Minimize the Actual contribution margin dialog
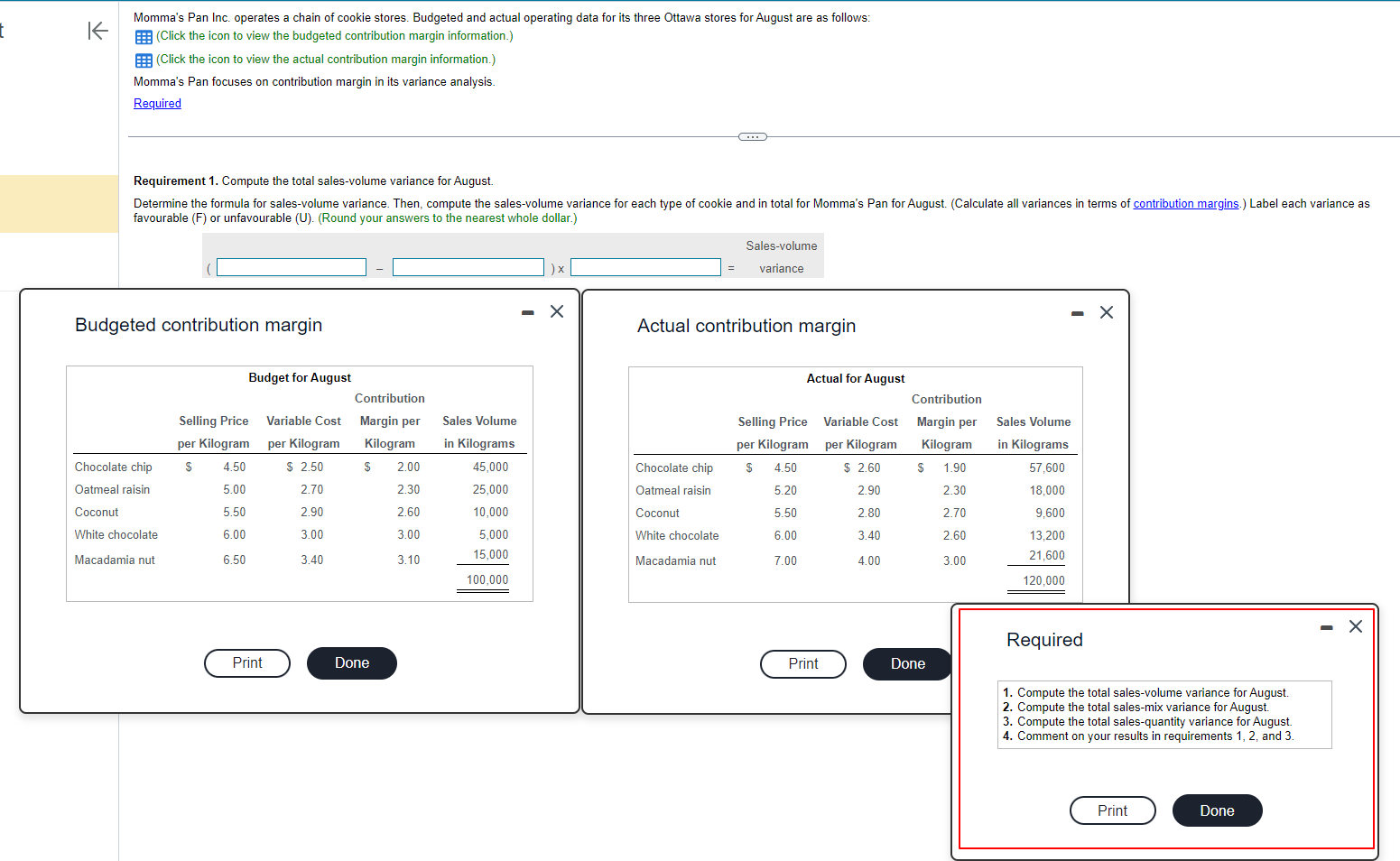 pos(1077,313)
